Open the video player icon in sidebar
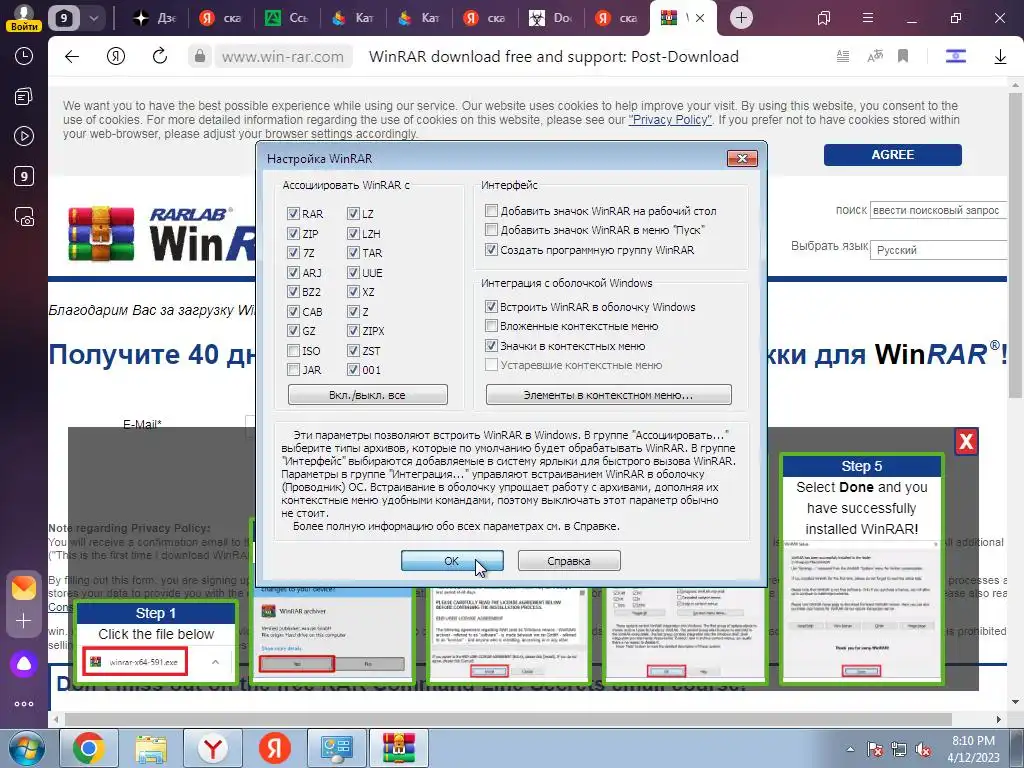Screen dimensions: 1024x768 pos(24,136)
